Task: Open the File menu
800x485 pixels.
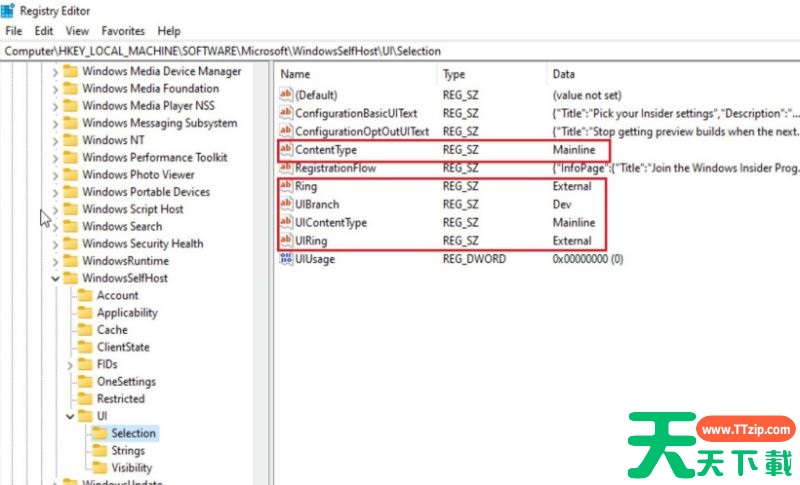Action: pyautogui.click(x=14, y=31)
